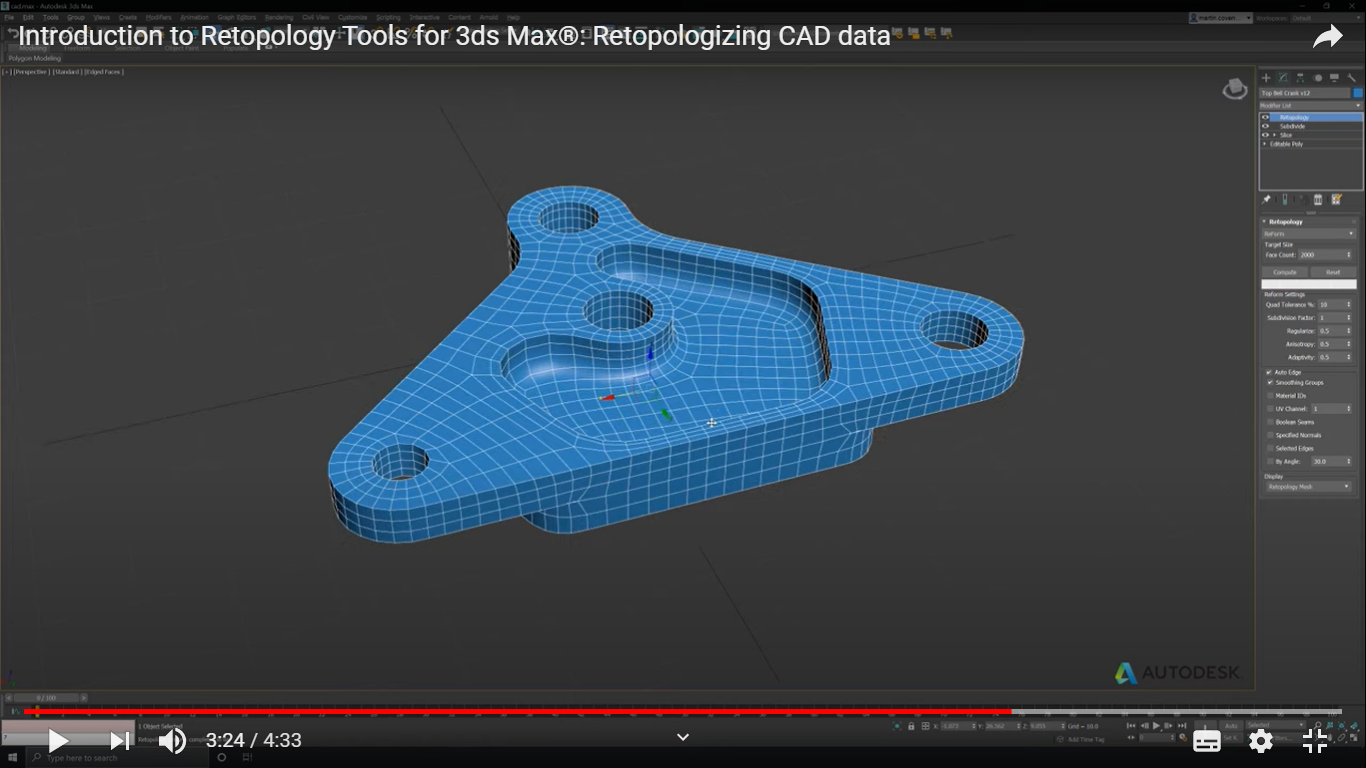Mute the video volume

pos(172,741)
